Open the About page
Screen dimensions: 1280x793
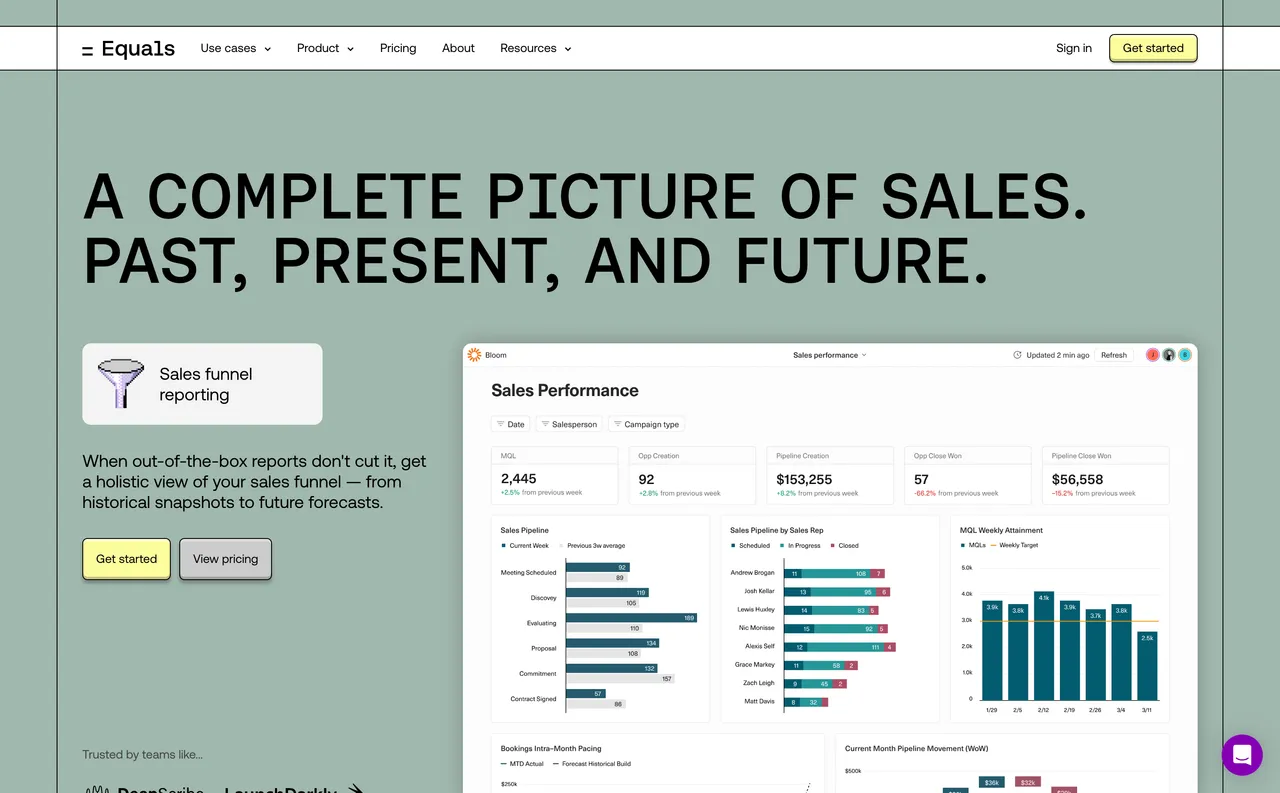[458, 48]
